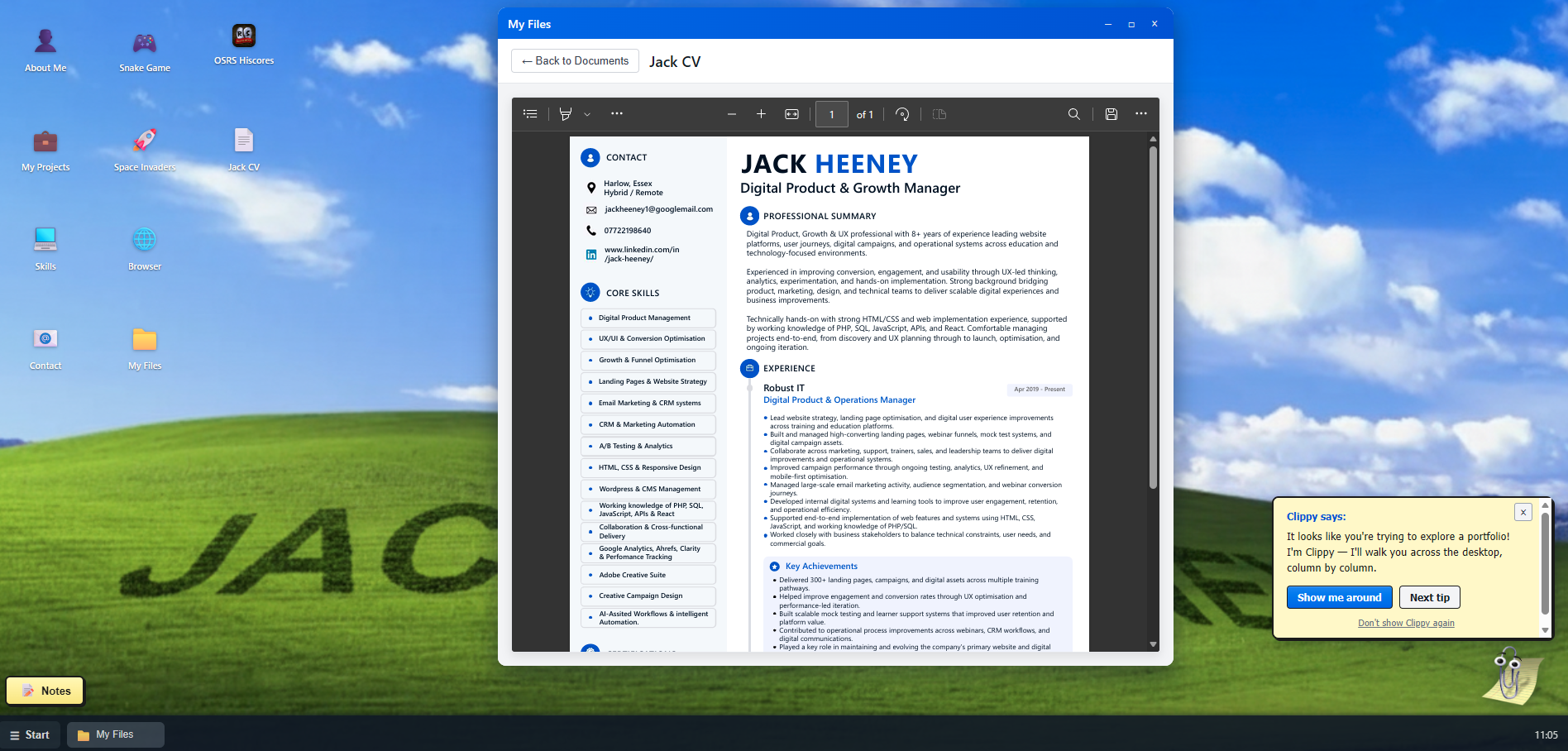Open OSRS Hiscores desktop icon
1568x751 pixels.
[x=244, y=44]
